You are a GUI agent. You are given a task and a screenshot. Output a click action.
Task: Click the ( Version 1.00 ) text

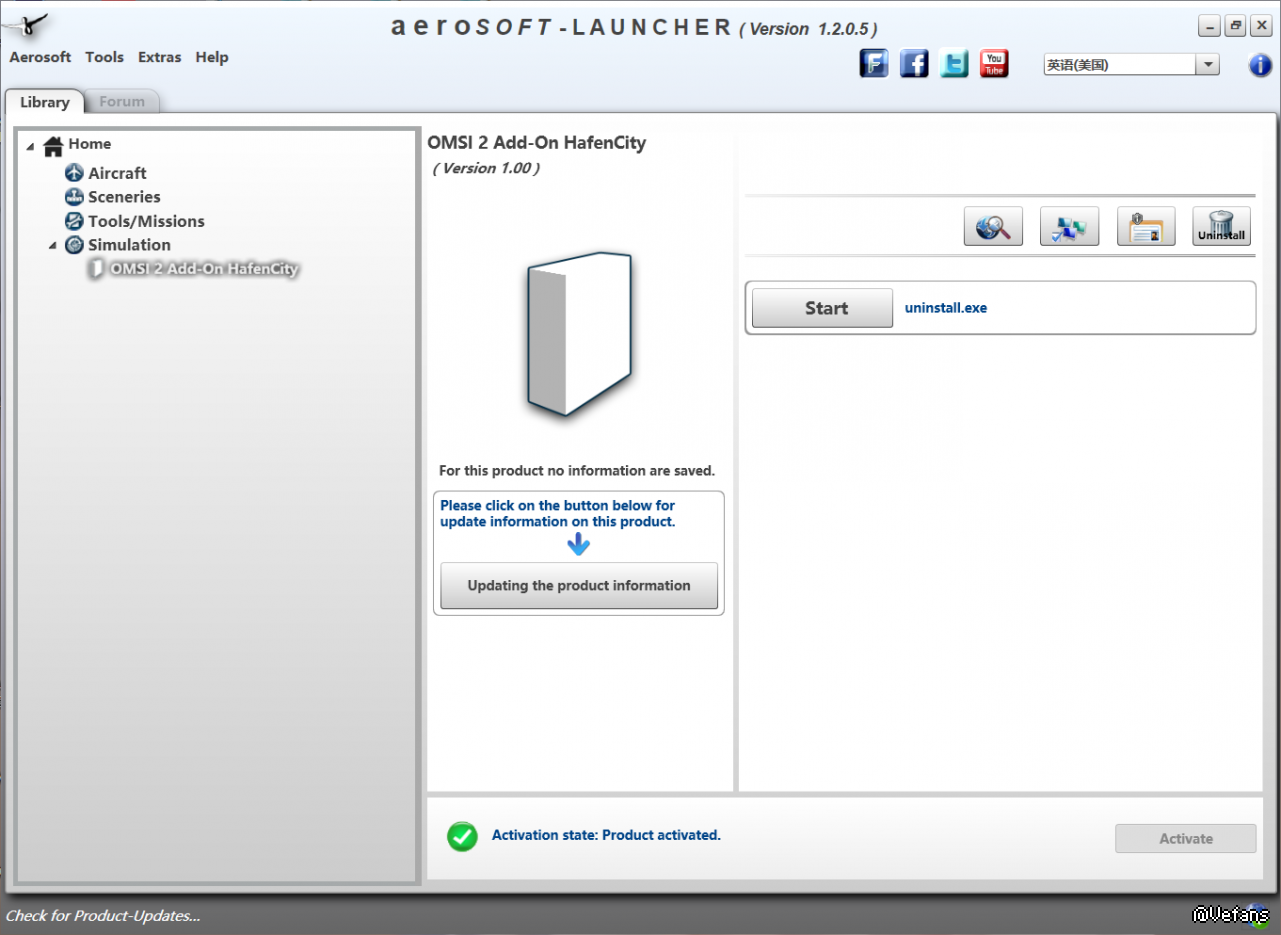pyautogui.click(x=486, y=169)
